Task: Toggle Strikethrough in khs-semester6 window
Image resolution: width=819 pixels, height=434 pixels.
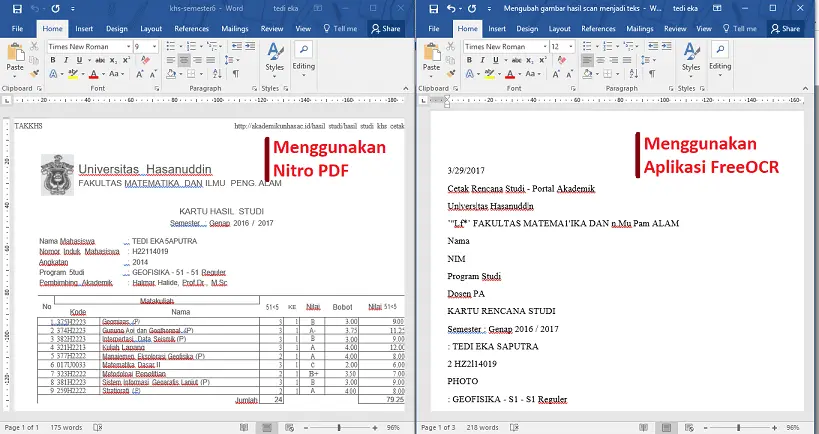Action: point(100,60)
